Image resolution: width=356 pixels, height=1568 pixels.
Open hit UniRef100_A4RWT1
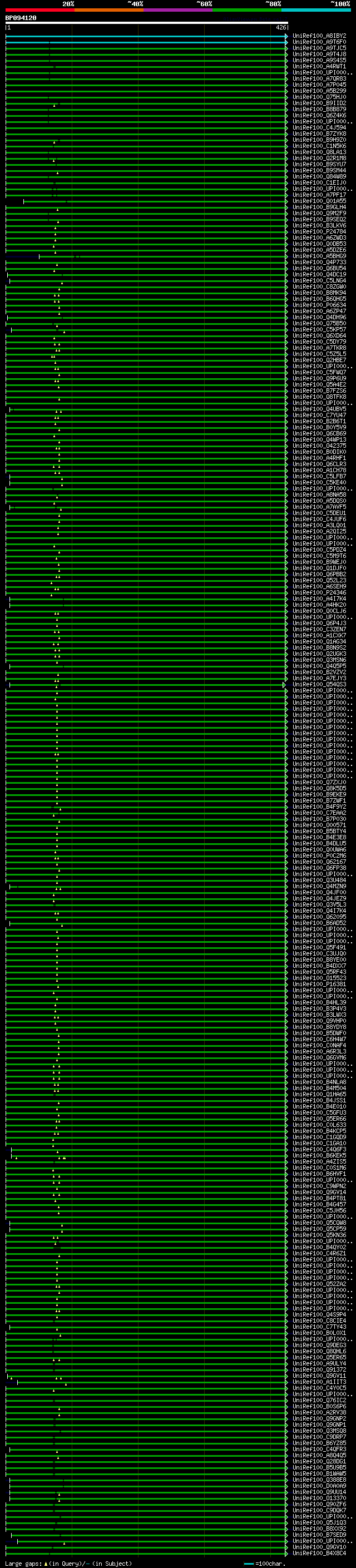click(x=319, y=66)
